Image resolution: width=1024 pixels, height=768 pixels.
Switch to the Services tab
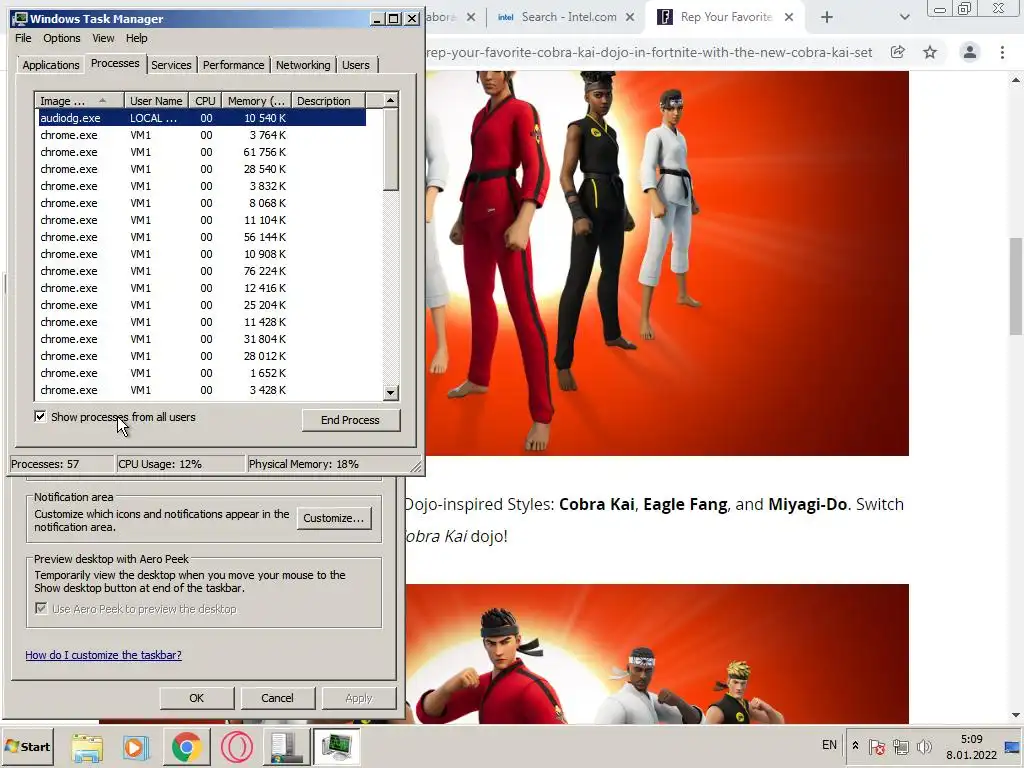(171, 65)
